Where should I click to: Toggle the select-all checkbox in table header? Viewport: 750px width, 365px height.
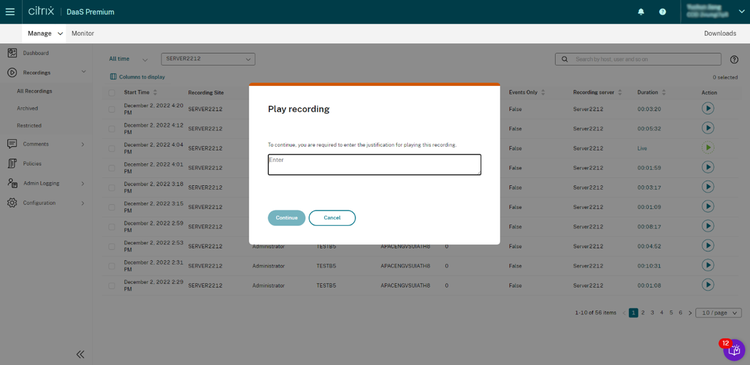point(111,92)
